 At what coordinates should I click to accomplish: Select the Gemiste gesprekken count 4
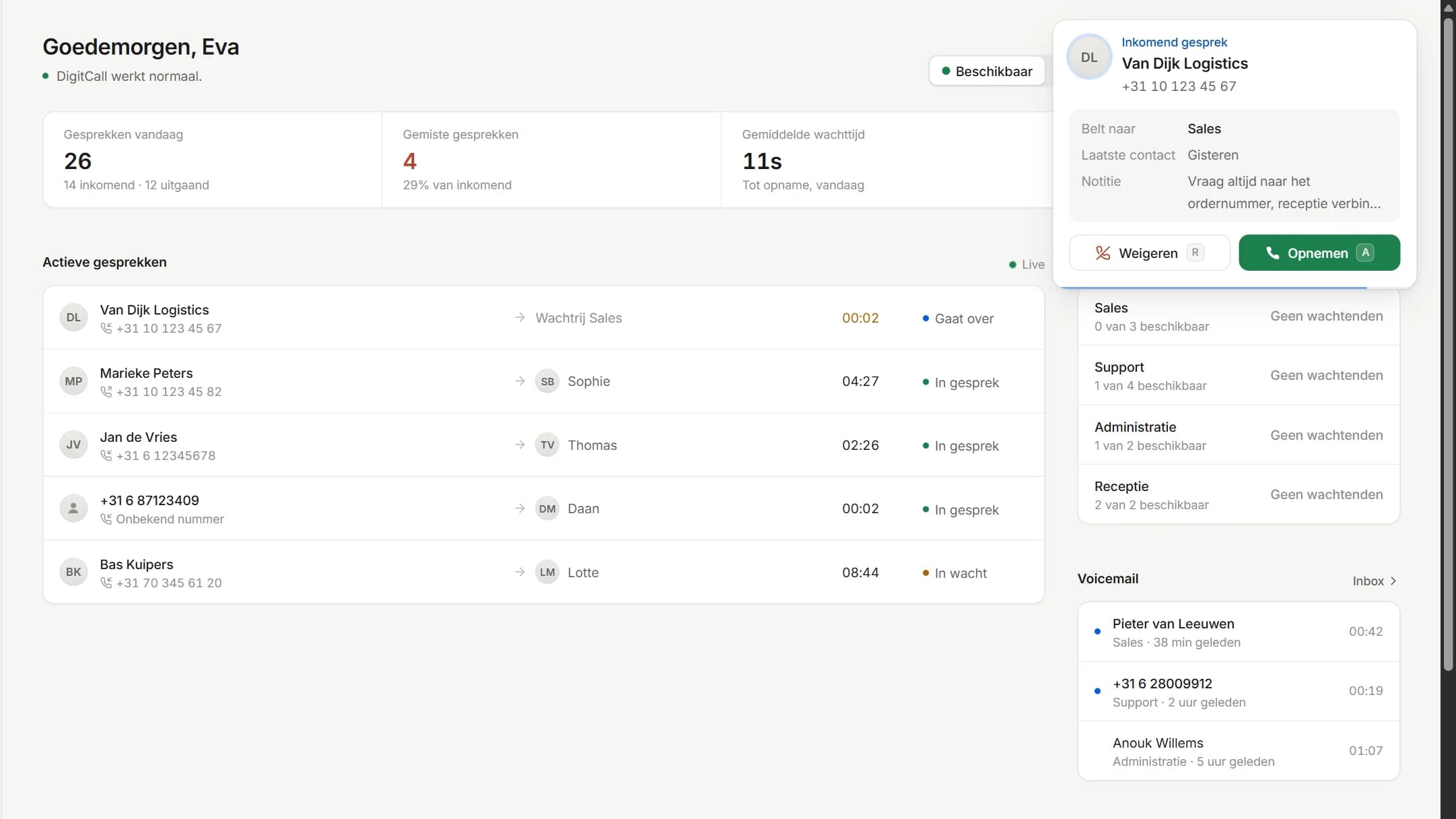pos(409,161)
